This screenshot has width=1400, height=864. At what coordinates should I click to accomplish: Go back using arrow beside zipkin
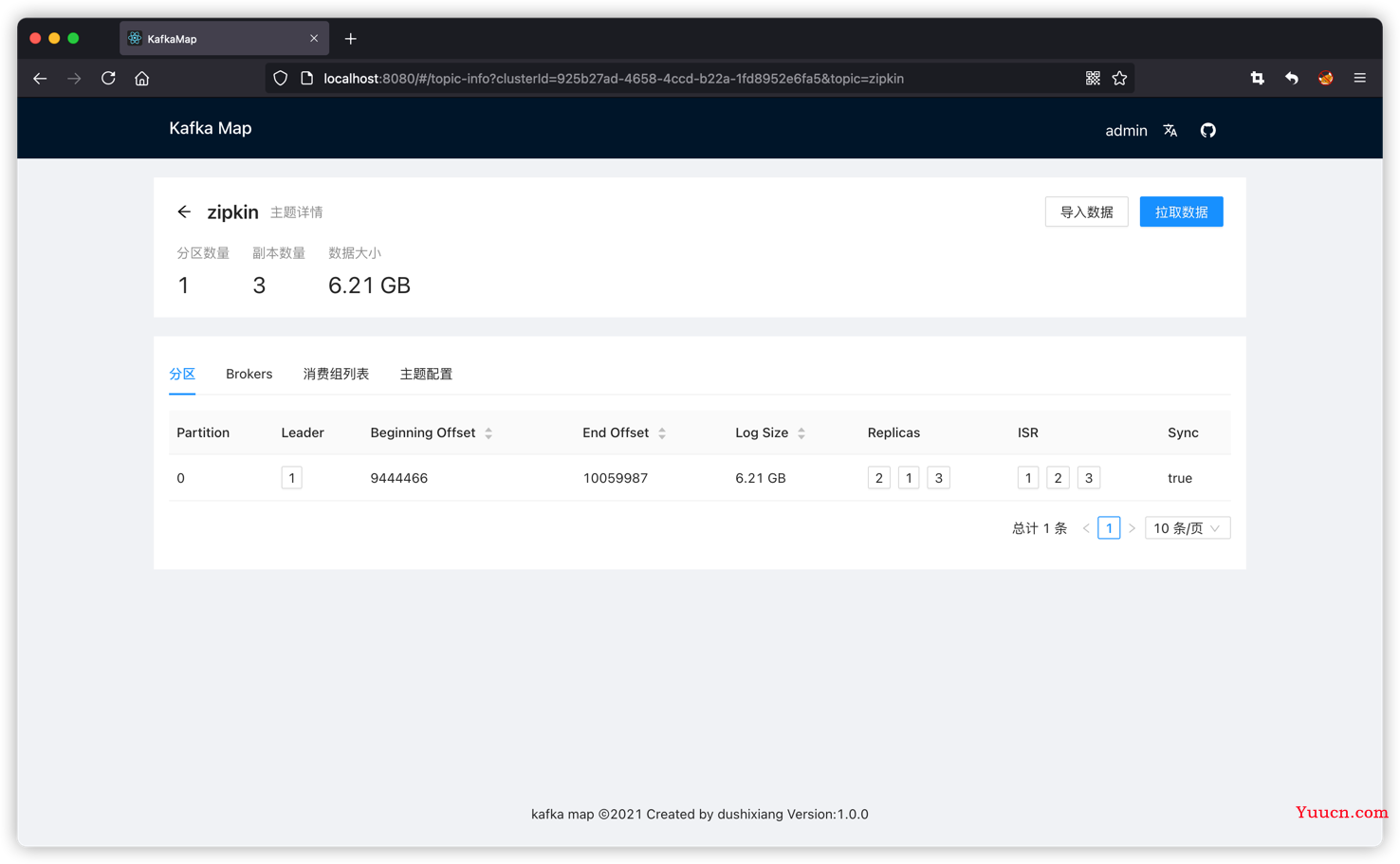point(184,212)
